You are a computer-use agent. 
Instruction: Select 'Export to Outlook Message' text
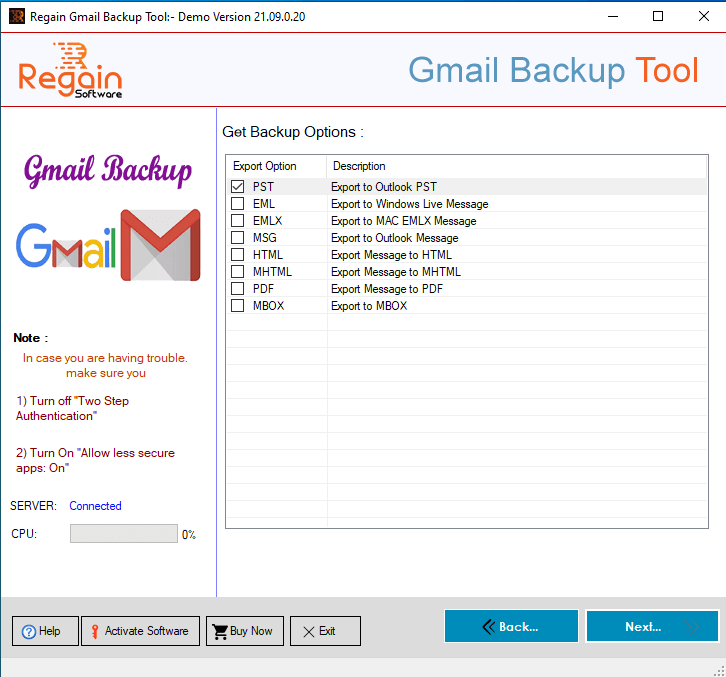[x=395, y=238]
